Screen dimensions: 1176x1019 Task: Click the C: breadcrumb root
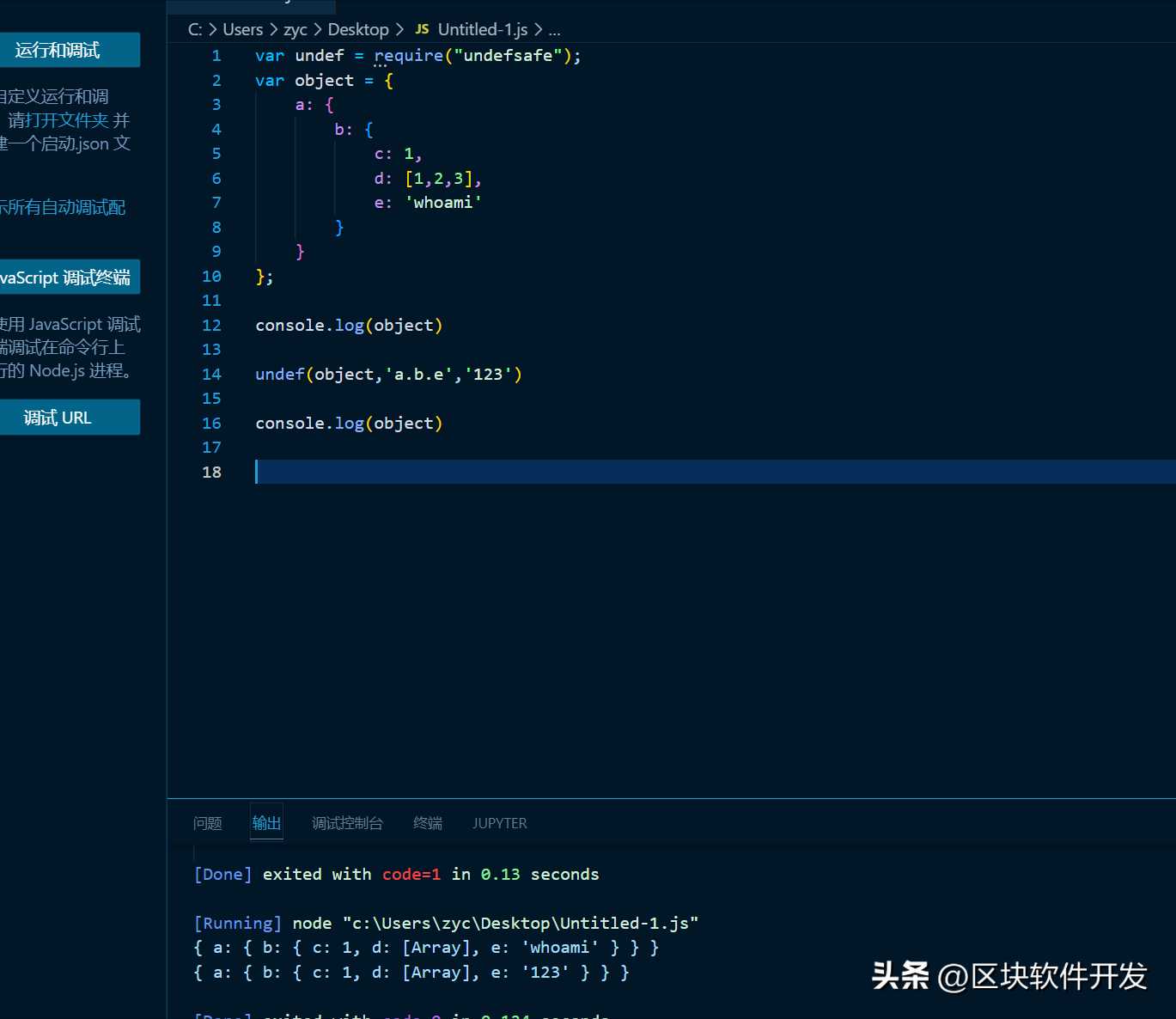pos(195,29)
